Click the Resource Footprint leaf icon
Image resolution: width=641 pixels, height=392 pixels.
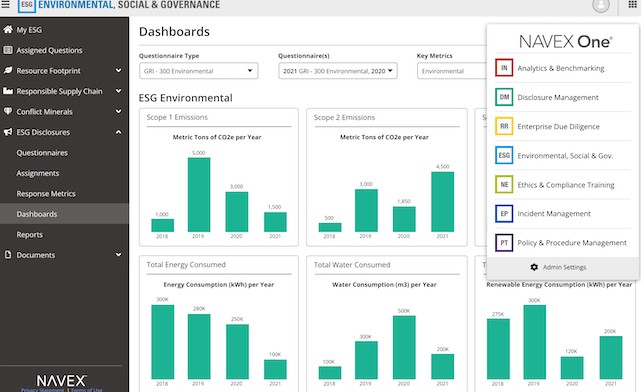[8, 70]
